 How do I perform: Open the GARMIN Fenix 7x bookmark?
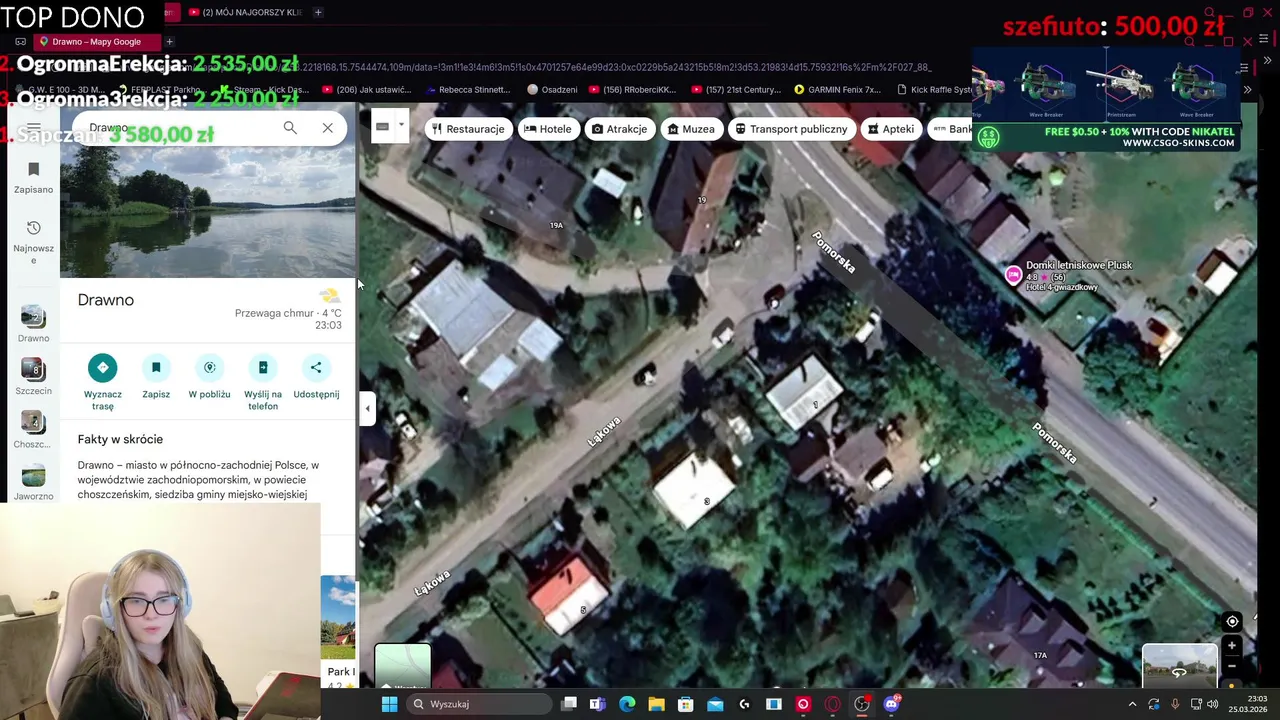838,89
